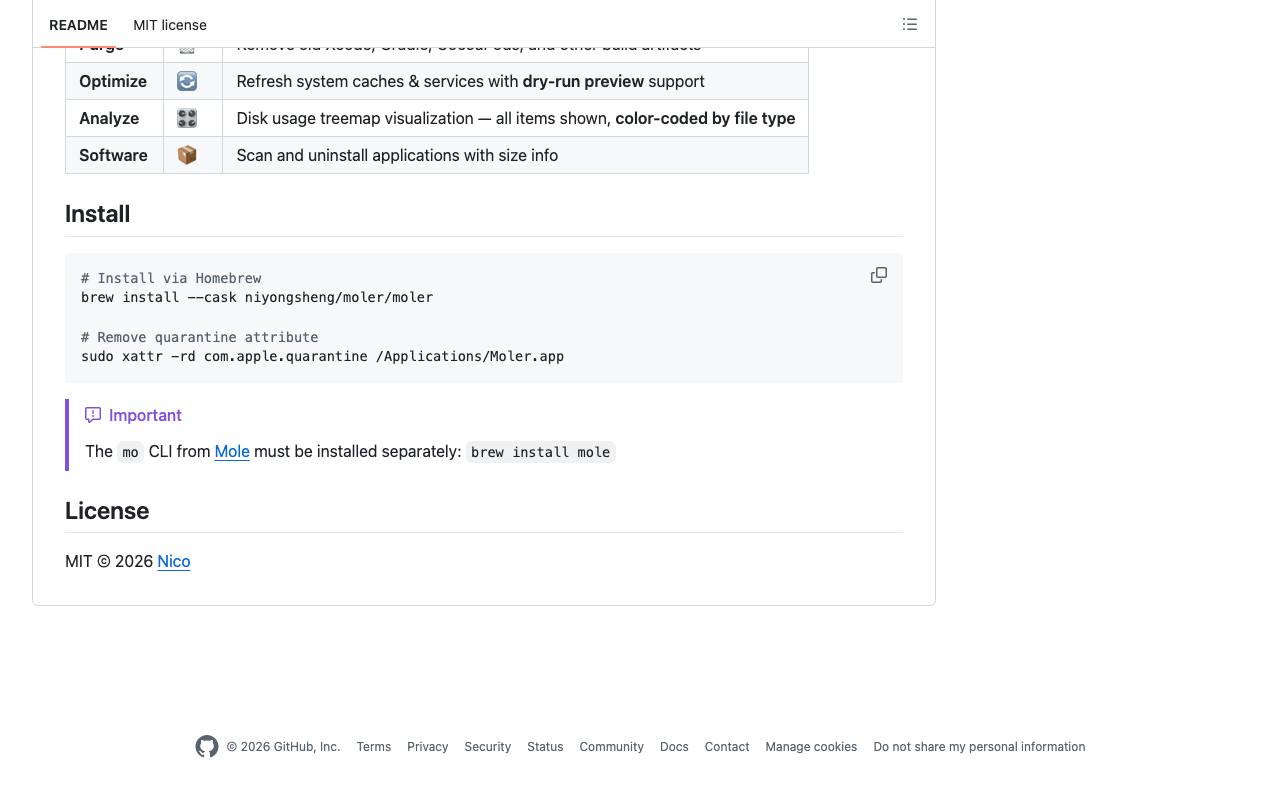Click the 'brew install mole' inline code
Image resolution: width=1280 pixels, height=800 pixels.
[x=540, y=452]
